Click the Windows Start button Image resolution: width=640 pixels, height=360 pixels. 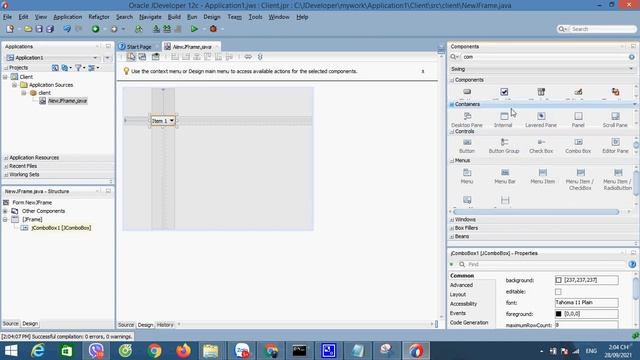pyautogui.click(x=11, y=351)
